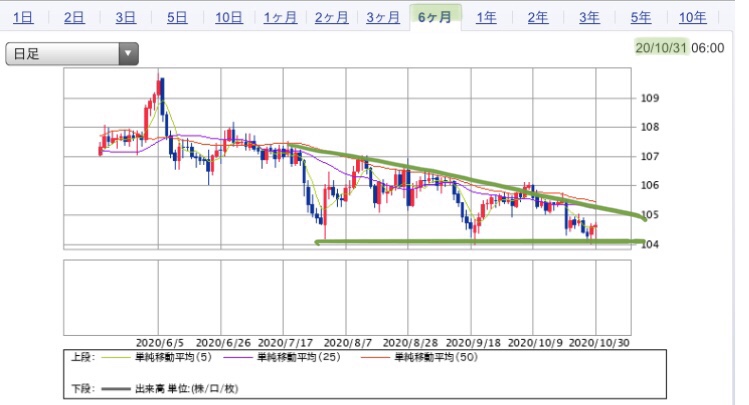Image resolution: width=749 pixels, height=405 pixels.
Task: Click the 2020/10/9 date label
Action: 535,343
